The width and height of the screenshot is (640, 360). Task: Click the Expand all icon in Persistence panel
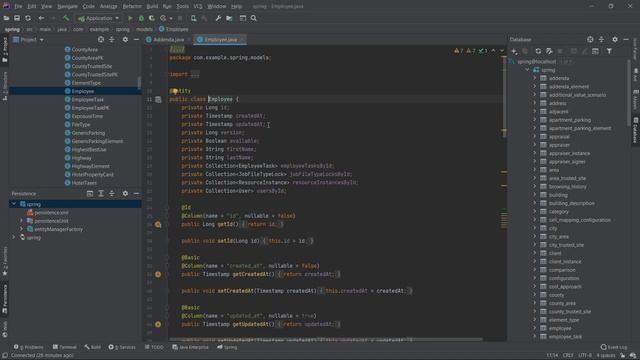point(101,193)
